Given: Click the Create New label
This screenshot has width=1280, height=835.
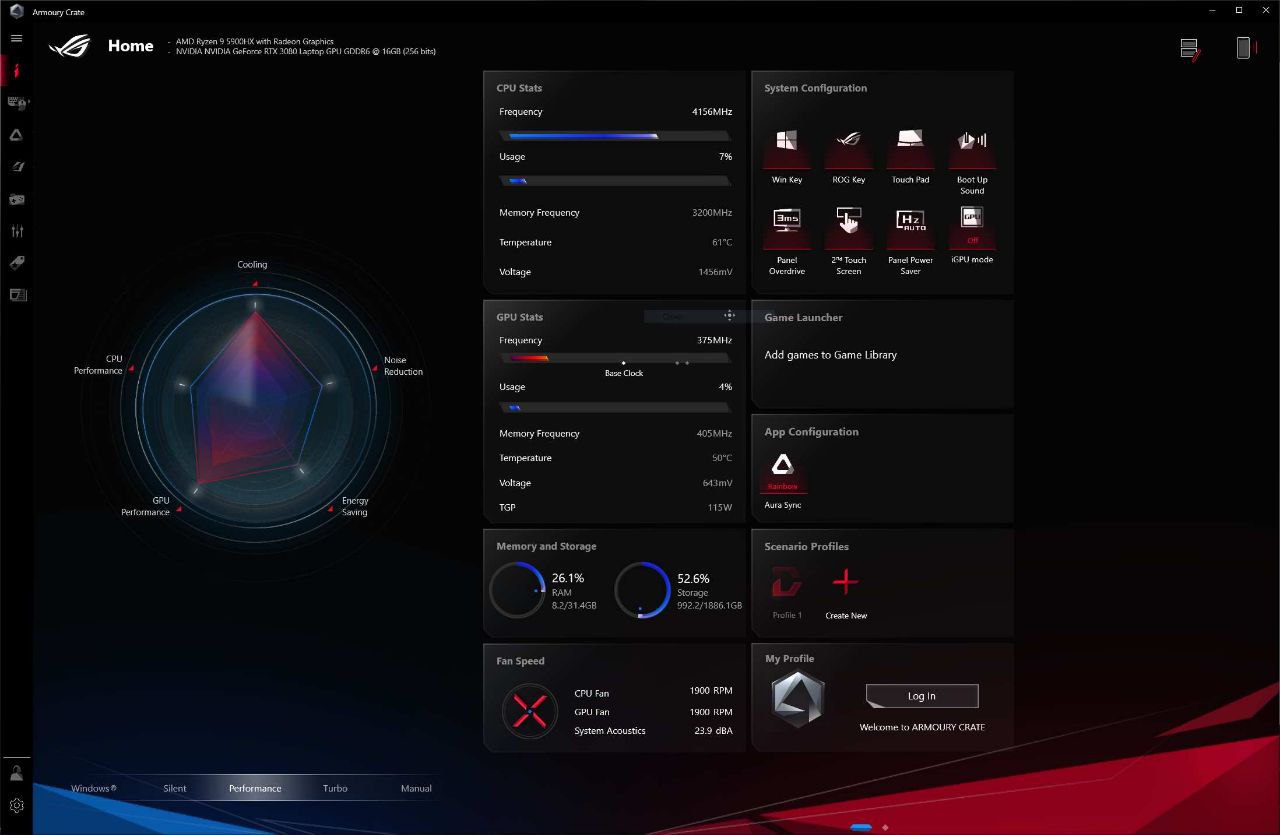Looking at the screenshot, I should tap(846, 616).
